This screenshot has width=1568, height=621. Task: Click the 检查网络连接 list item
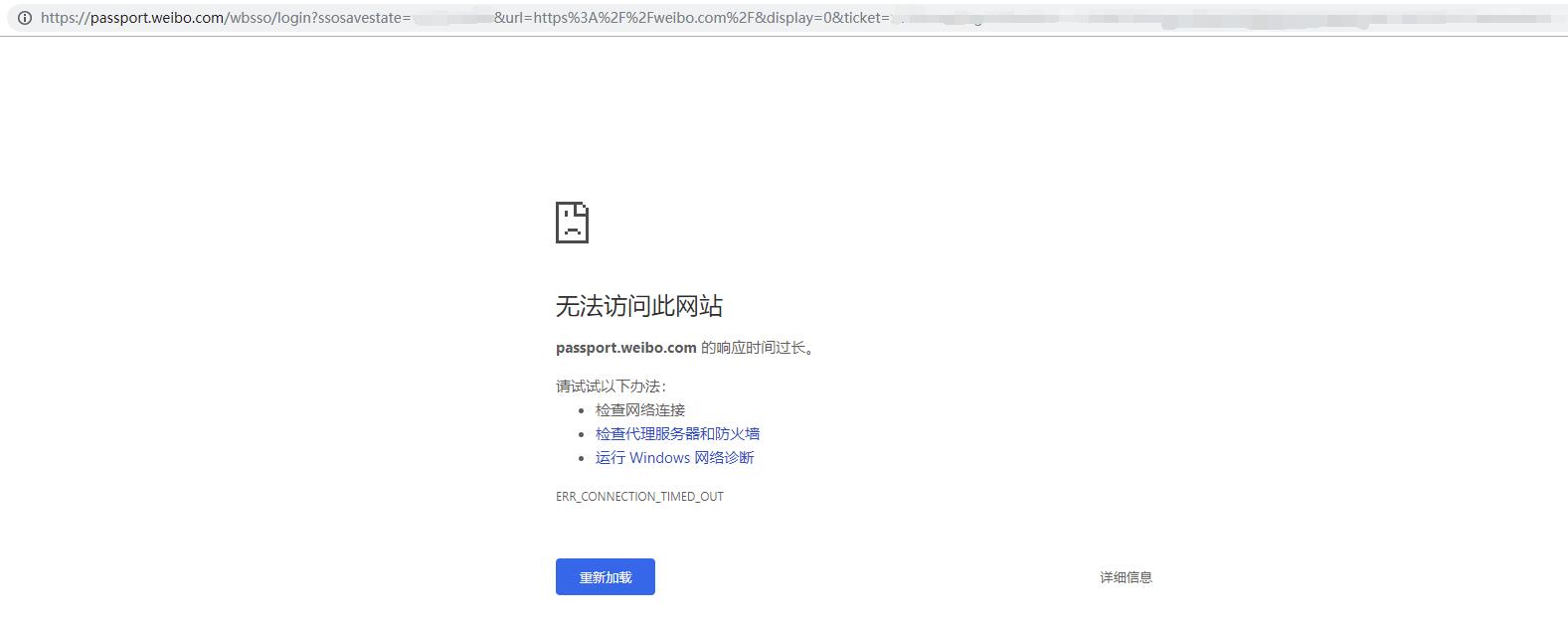640,410
